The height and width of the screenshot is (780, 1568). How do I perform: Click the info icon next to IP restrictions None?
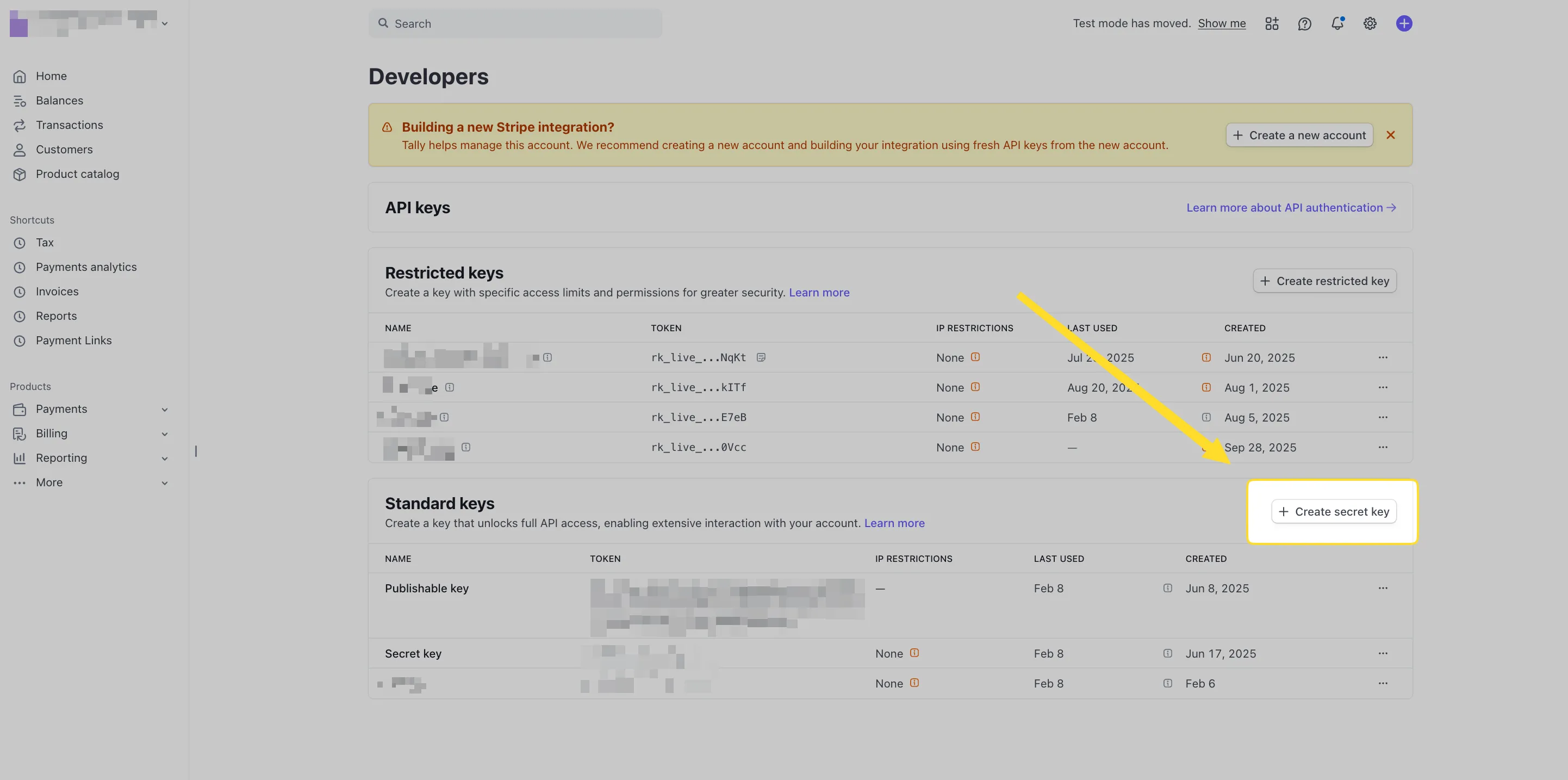(x=976, y=357)
